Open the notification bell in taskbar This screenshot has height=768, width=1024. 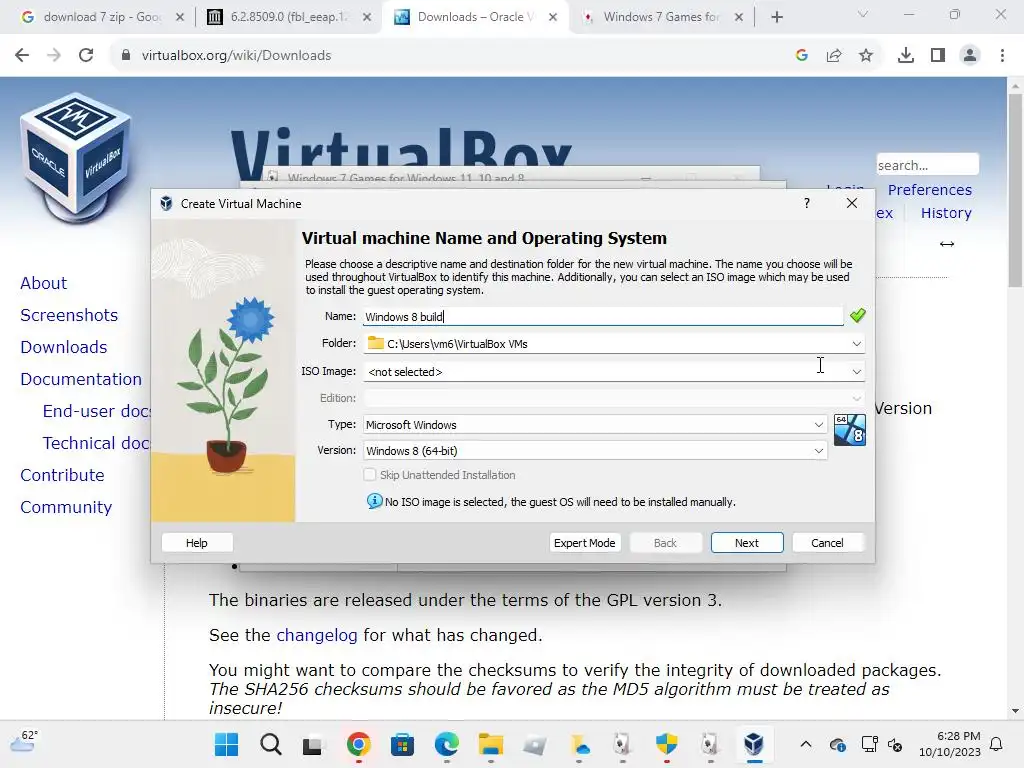(x=996, y=744)
